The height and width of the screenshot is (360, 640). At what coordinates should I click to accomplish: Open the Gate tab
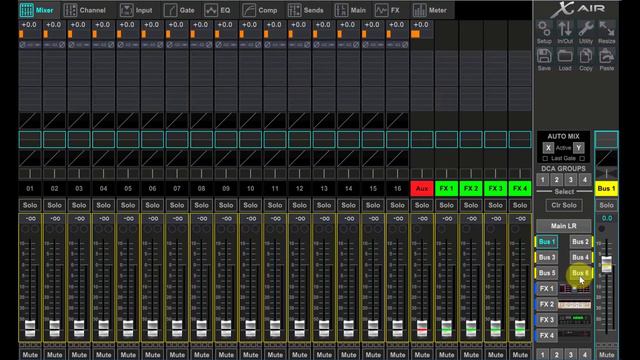point(179,10)
